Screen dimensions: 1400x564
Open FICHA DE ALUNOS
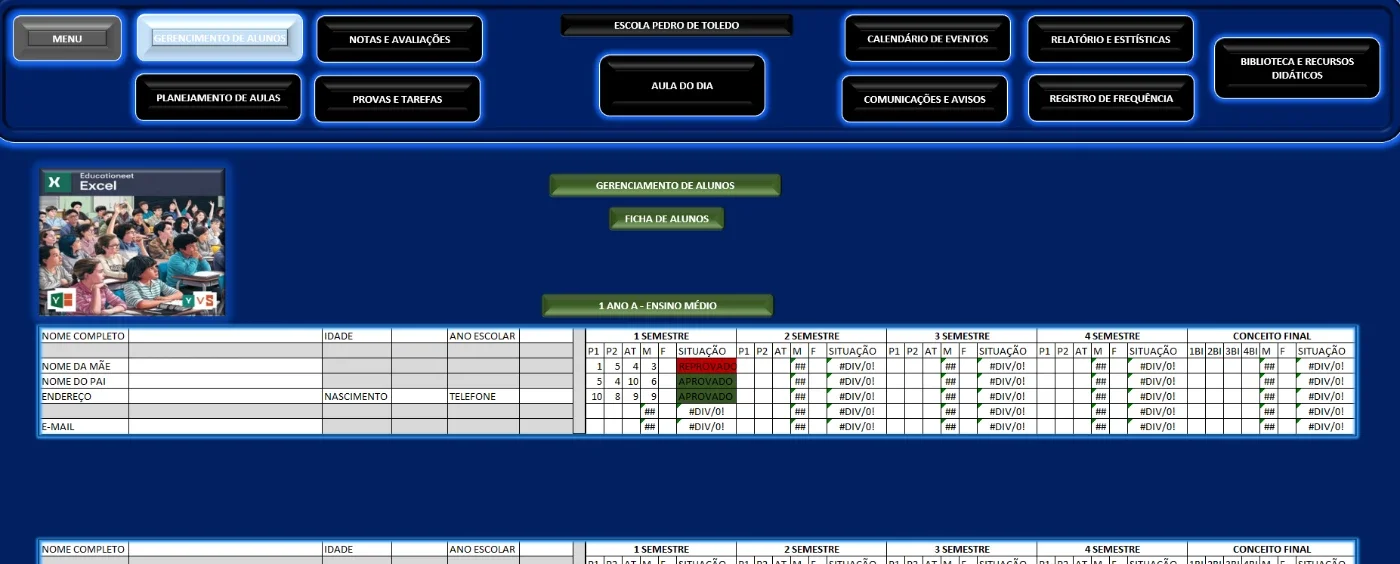click(667, 218)
